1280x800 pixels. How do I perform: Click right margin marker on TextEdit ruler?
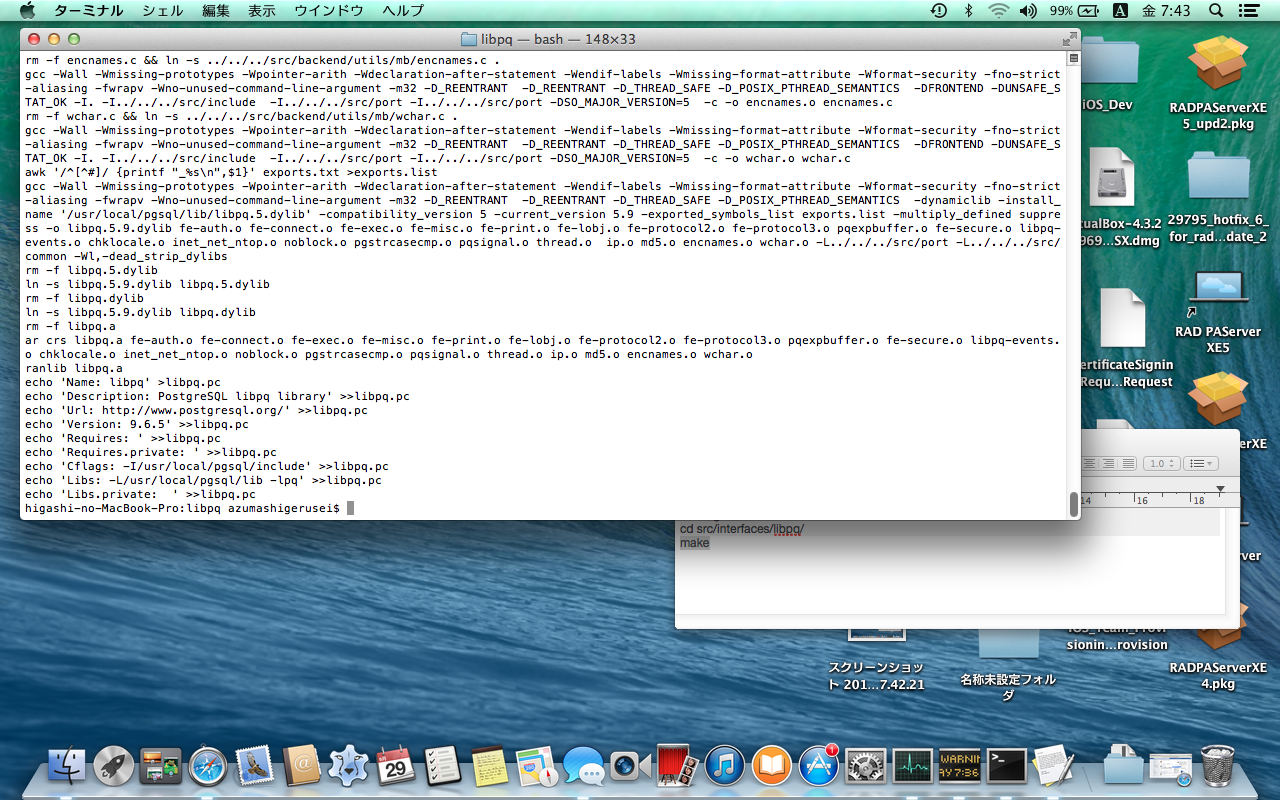coord(1220,489)
